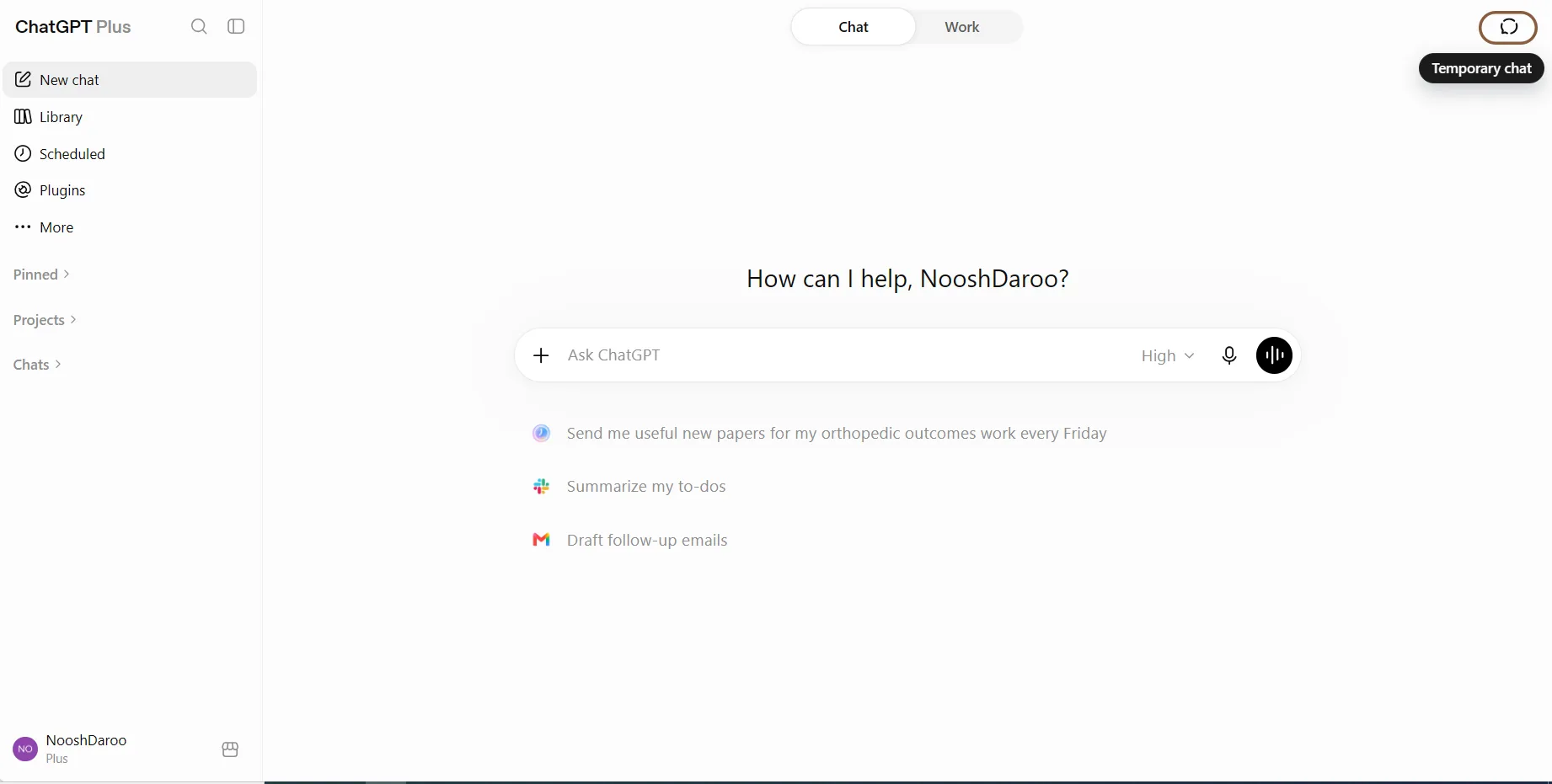Click the New chat pencil icon
This screenshot has height=784, width=1552.
coord(24,79)
